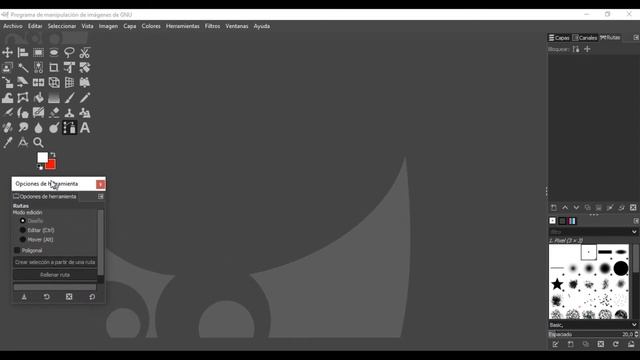Viewport: 640px width, 360px height.
Task: Select the Heal bandage tool
Action: tap(7, 128)
